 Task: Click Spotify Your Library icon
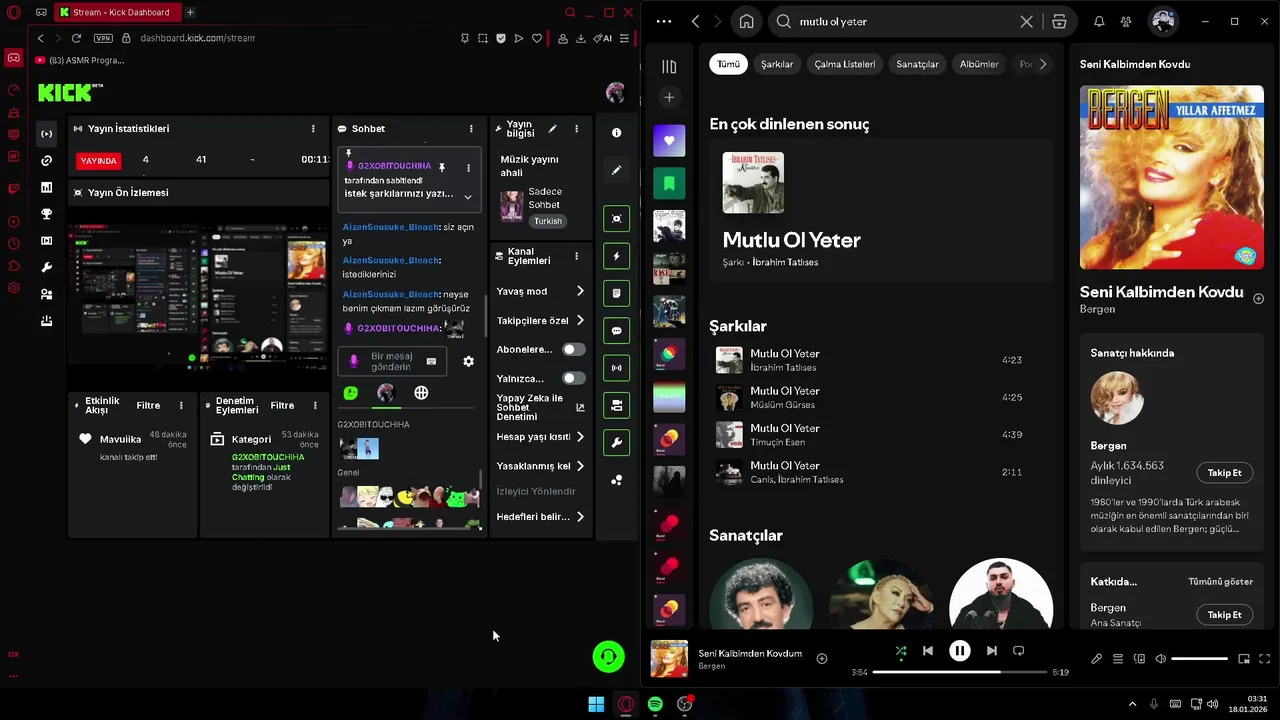coord(669,67)
